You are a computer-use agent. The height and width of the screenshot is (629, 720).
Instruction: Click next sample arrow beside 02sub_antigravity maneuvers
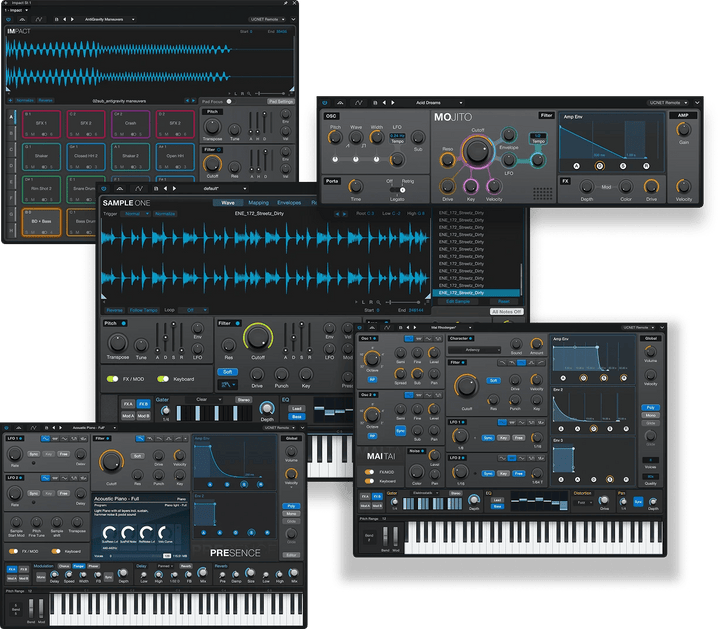coord(193,101)
